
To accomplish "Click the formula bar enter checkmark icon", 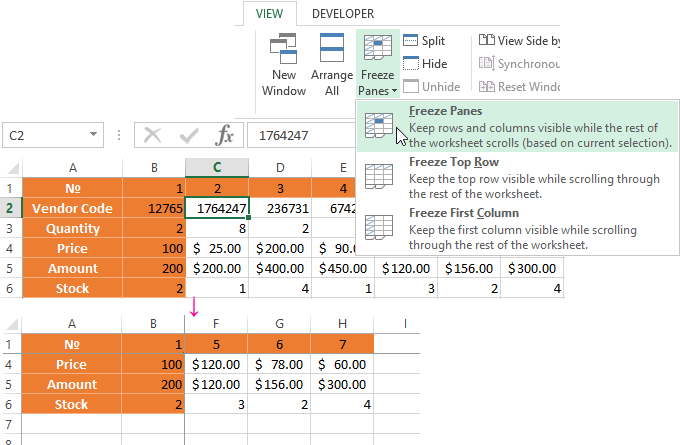I will [x=188, y=135].
